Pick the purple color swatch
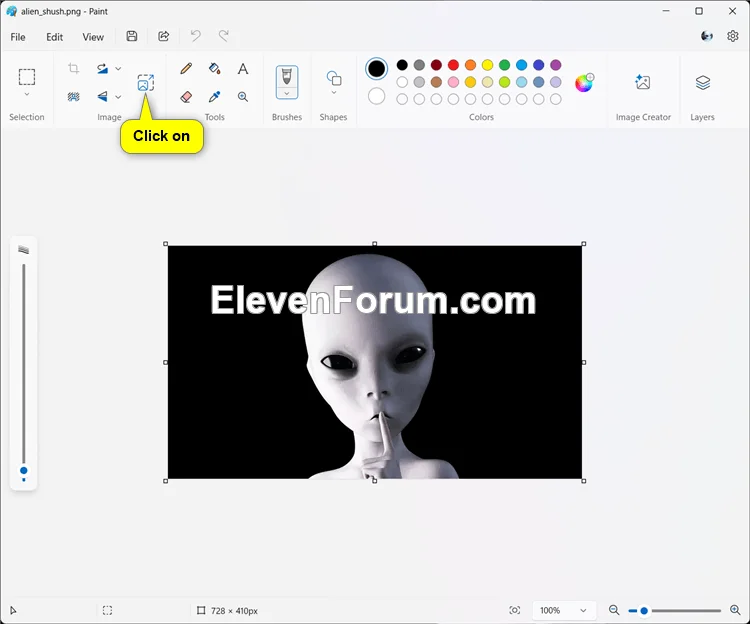Viewport: 750px width, 624px height. click(x=556, y=65)
